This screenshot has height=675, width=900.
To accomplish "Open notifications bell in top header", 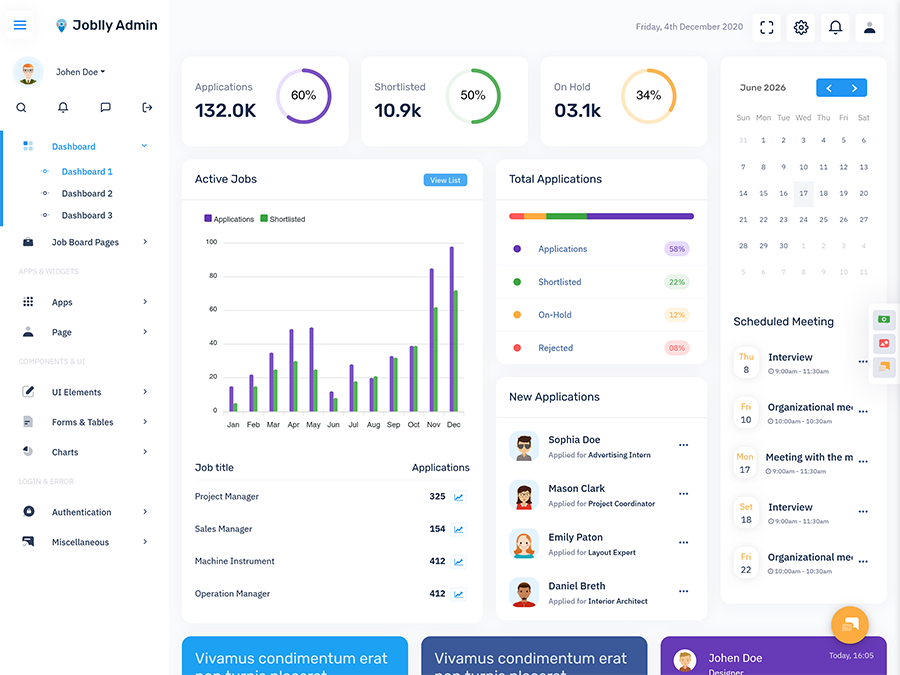I will 835,27.
